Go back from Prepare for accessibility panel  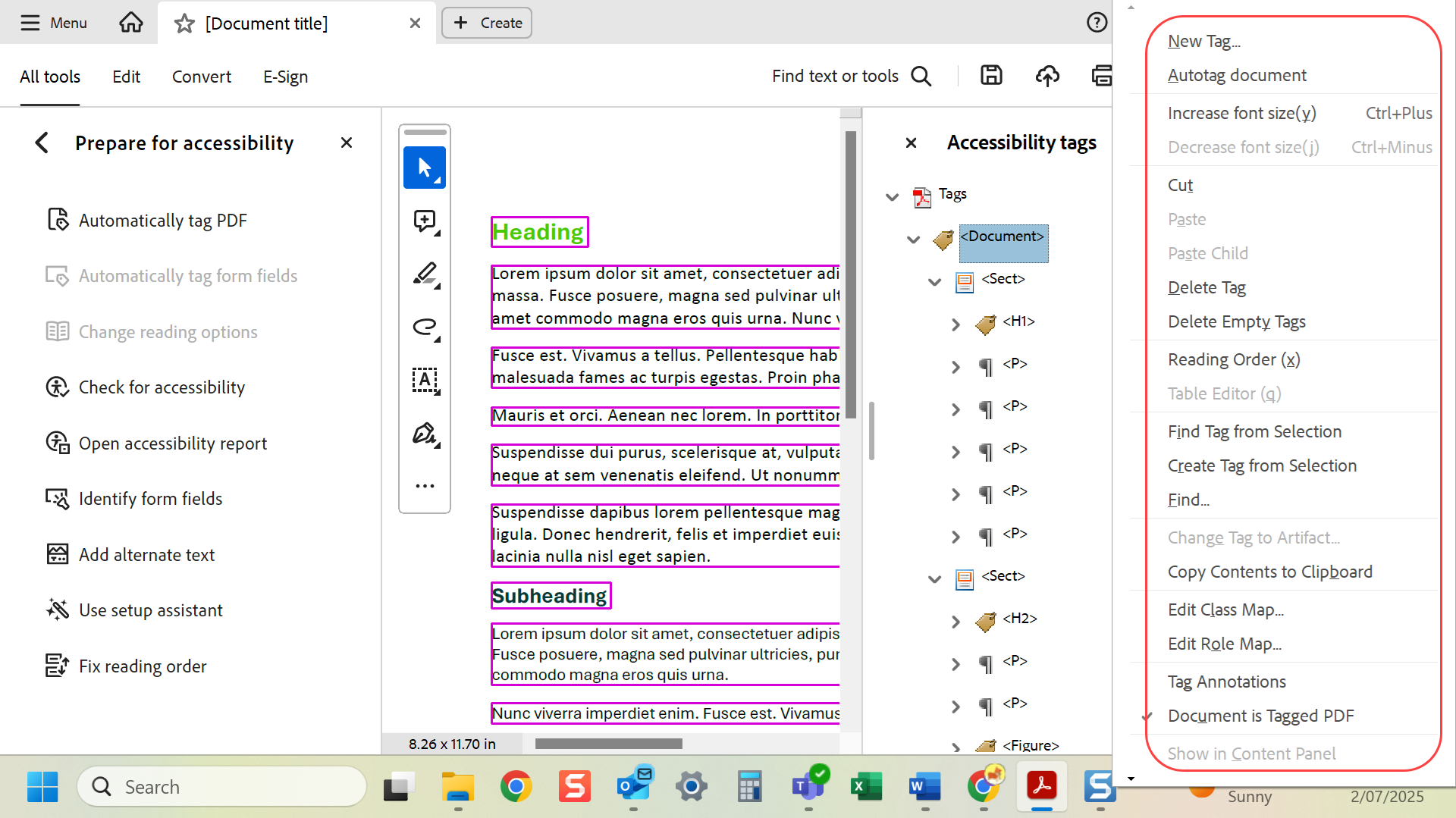coord(42,143)
